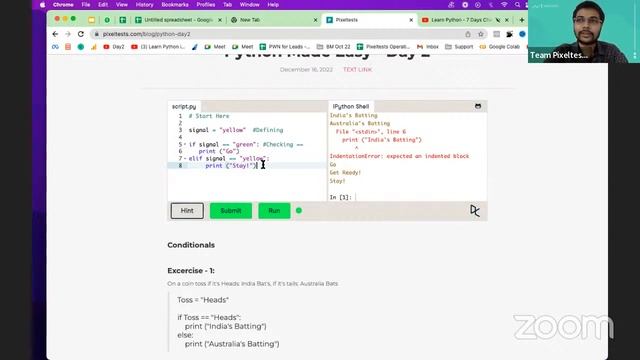Screen dimensions: 640x360
Task: Click the Wi-Fi status icon
Action: pos(504,5)
